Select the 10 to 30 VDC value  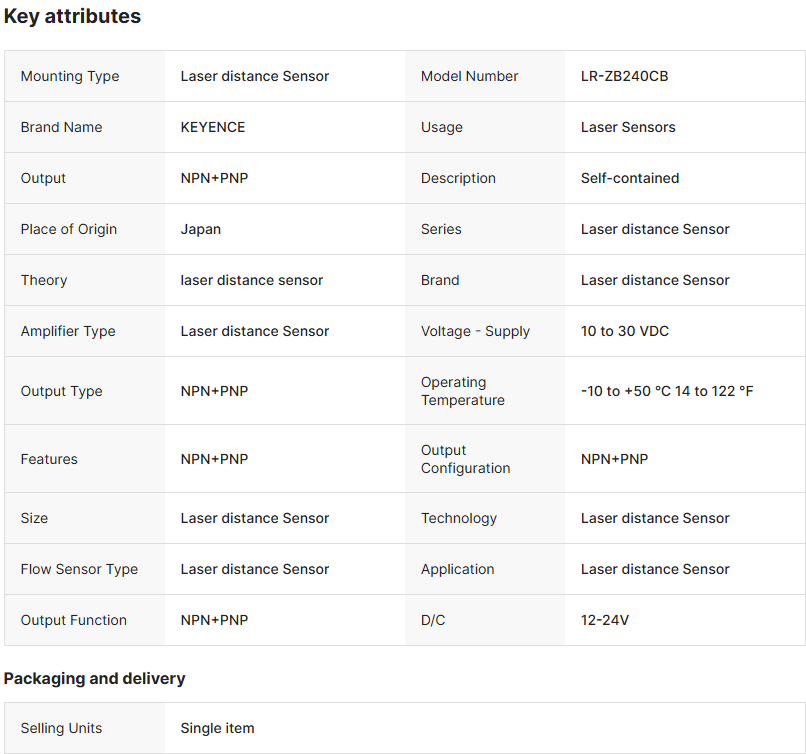(626, 331)
